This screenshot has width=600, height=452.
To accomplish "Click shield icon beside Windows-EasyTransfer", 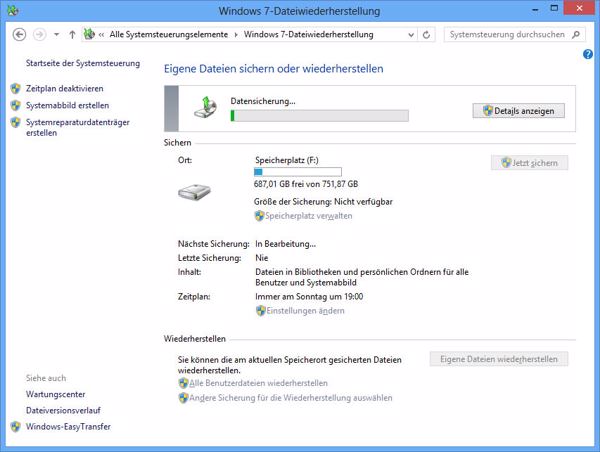I will pyautogui.click(x=15, y=426).
